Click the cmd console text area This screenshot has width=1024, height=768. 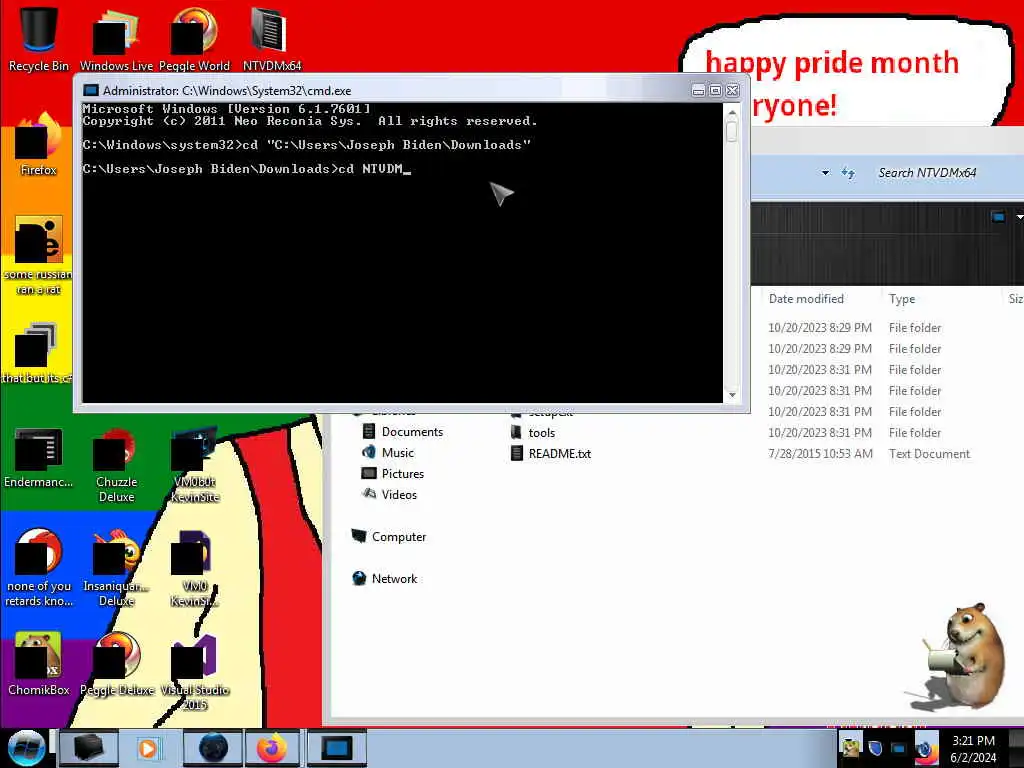pyautogui.click(x=402, y=252)
